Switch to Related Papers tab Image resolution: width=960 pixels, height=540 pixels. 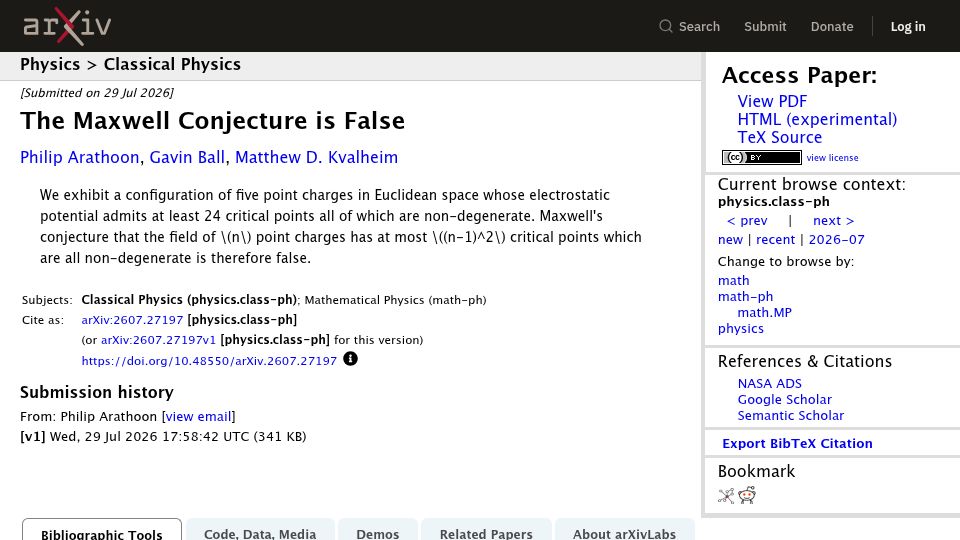point(486,530)
